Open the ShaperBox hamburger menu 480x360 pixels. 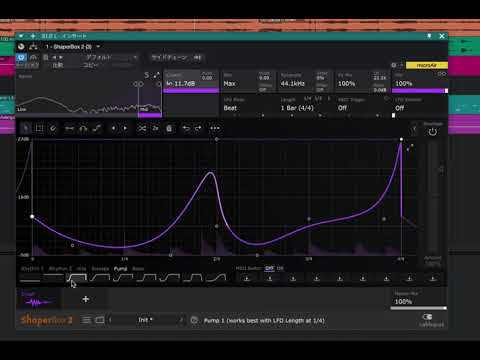[86, 320]
